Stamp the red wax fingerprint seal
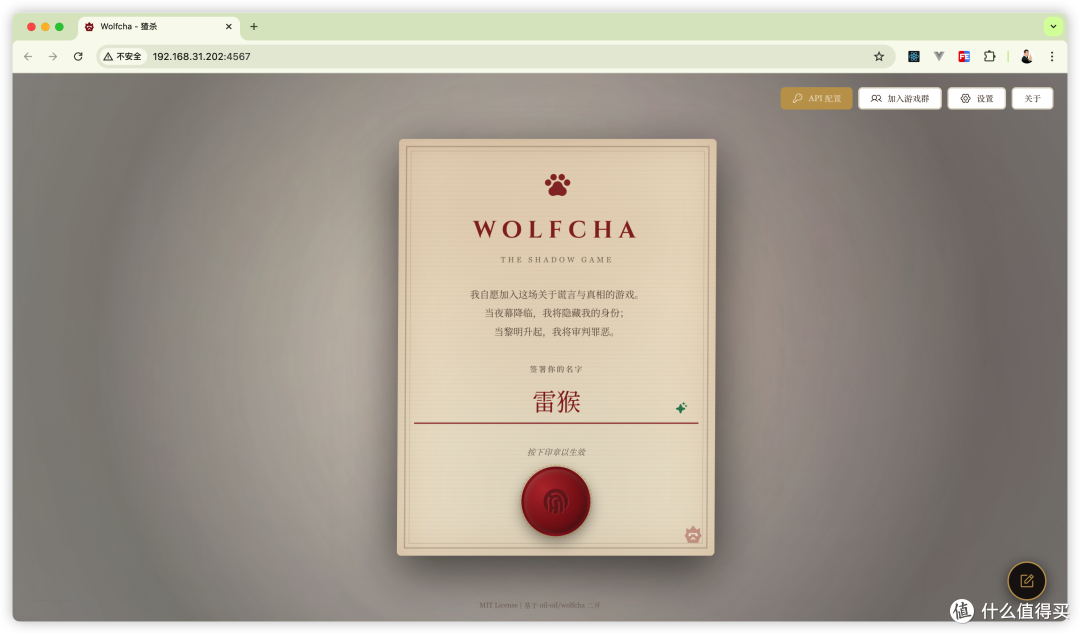Image resolution: width=1080 pixels, height=634 pixels. [x=556, y=502]
